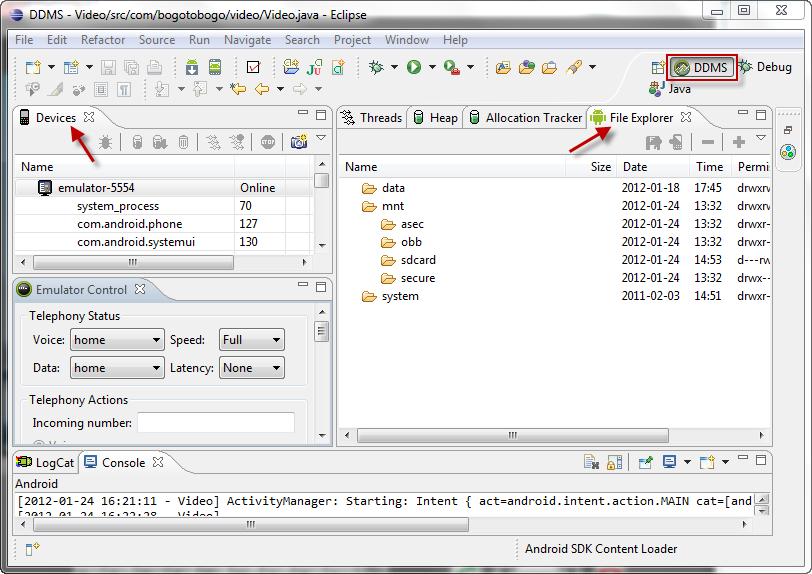Select the system_process row
Viewport: 812px width, 574px height.
pyautogui.click(x=164, y=206)
